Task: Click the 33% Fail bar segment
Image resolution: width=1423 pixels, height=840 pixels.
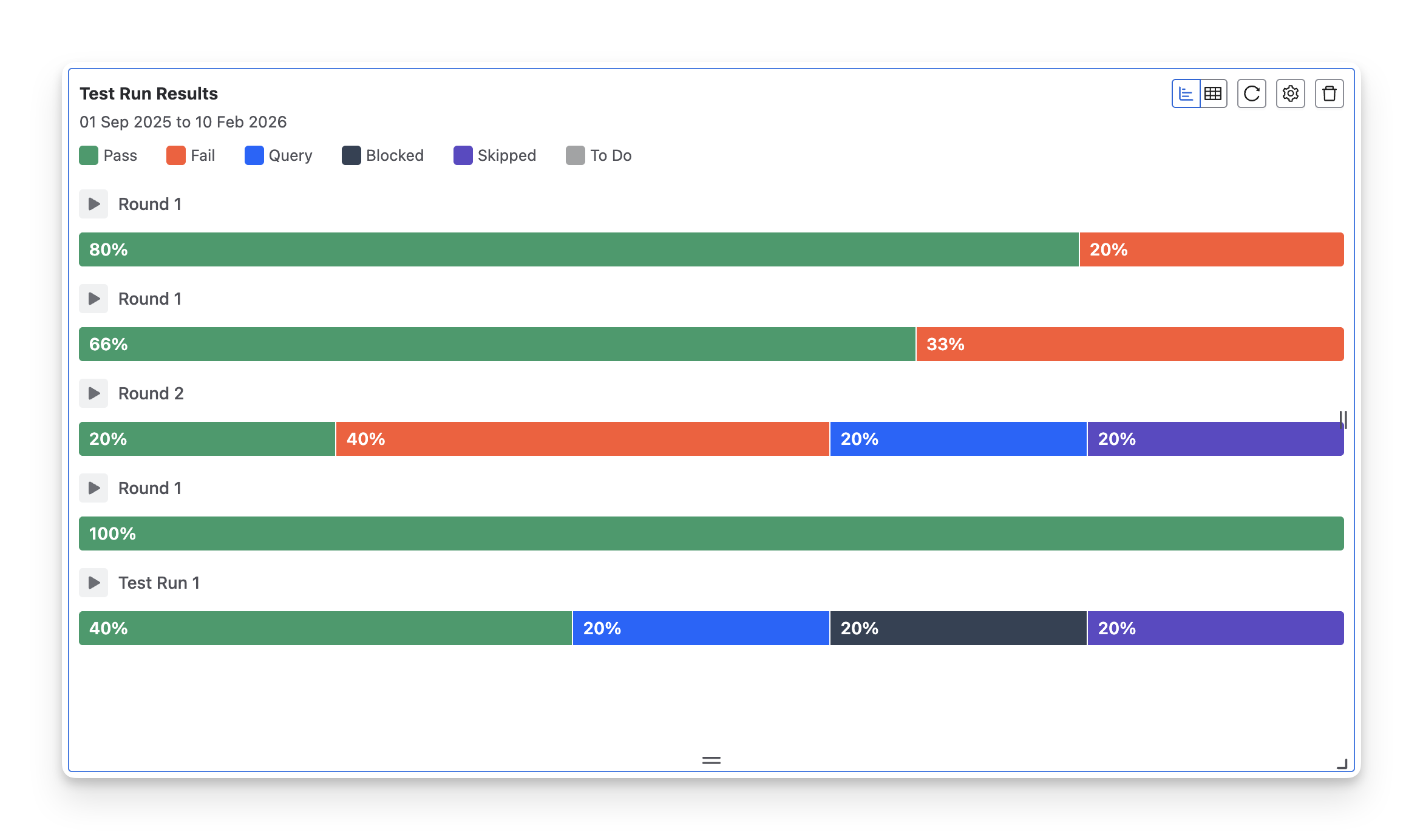Action: click(x=1130, y=344)
